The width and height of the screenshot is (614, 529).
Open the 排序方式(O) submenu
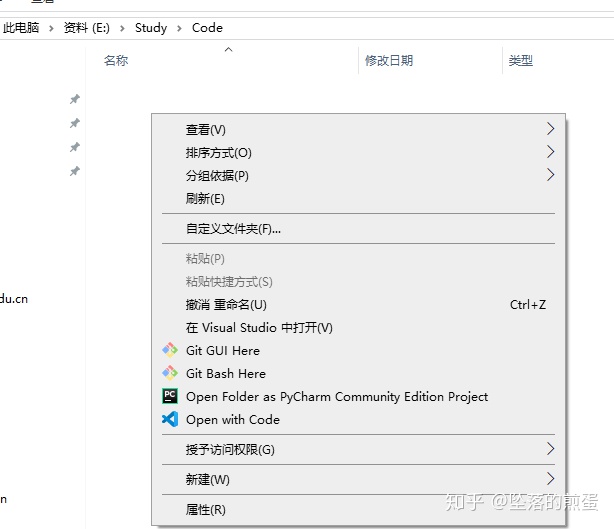[358, 152]
